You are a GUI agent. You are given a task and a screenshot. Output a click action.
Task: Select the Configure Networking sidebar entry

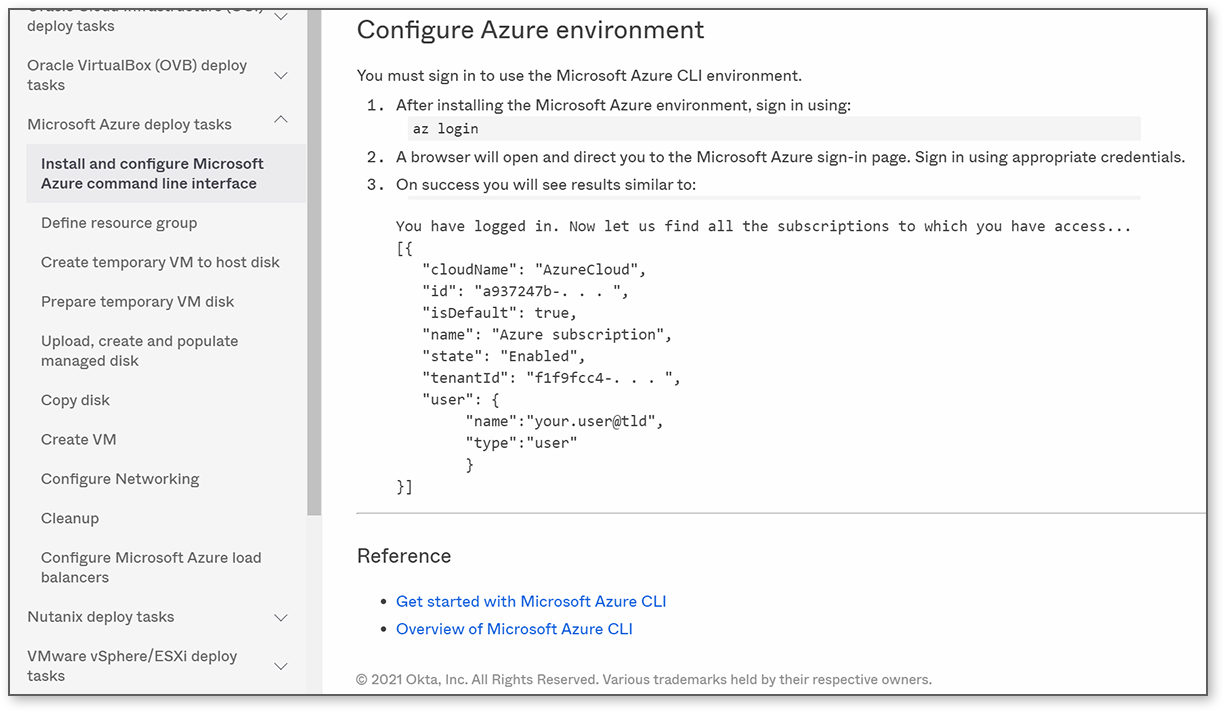[x=119, y=478]
